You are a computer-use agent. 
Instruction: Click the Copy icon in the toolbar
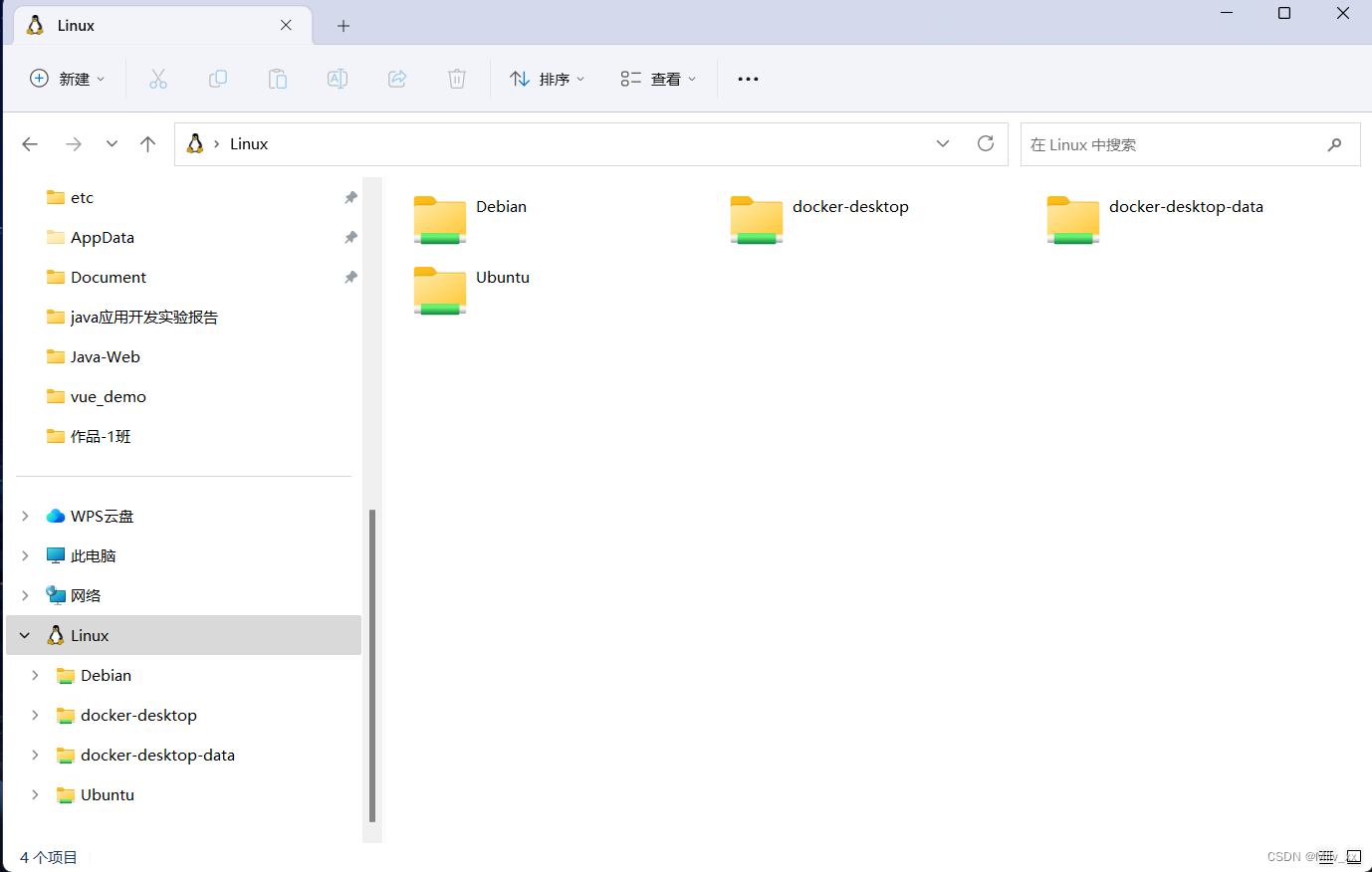[x=218, y=79]
